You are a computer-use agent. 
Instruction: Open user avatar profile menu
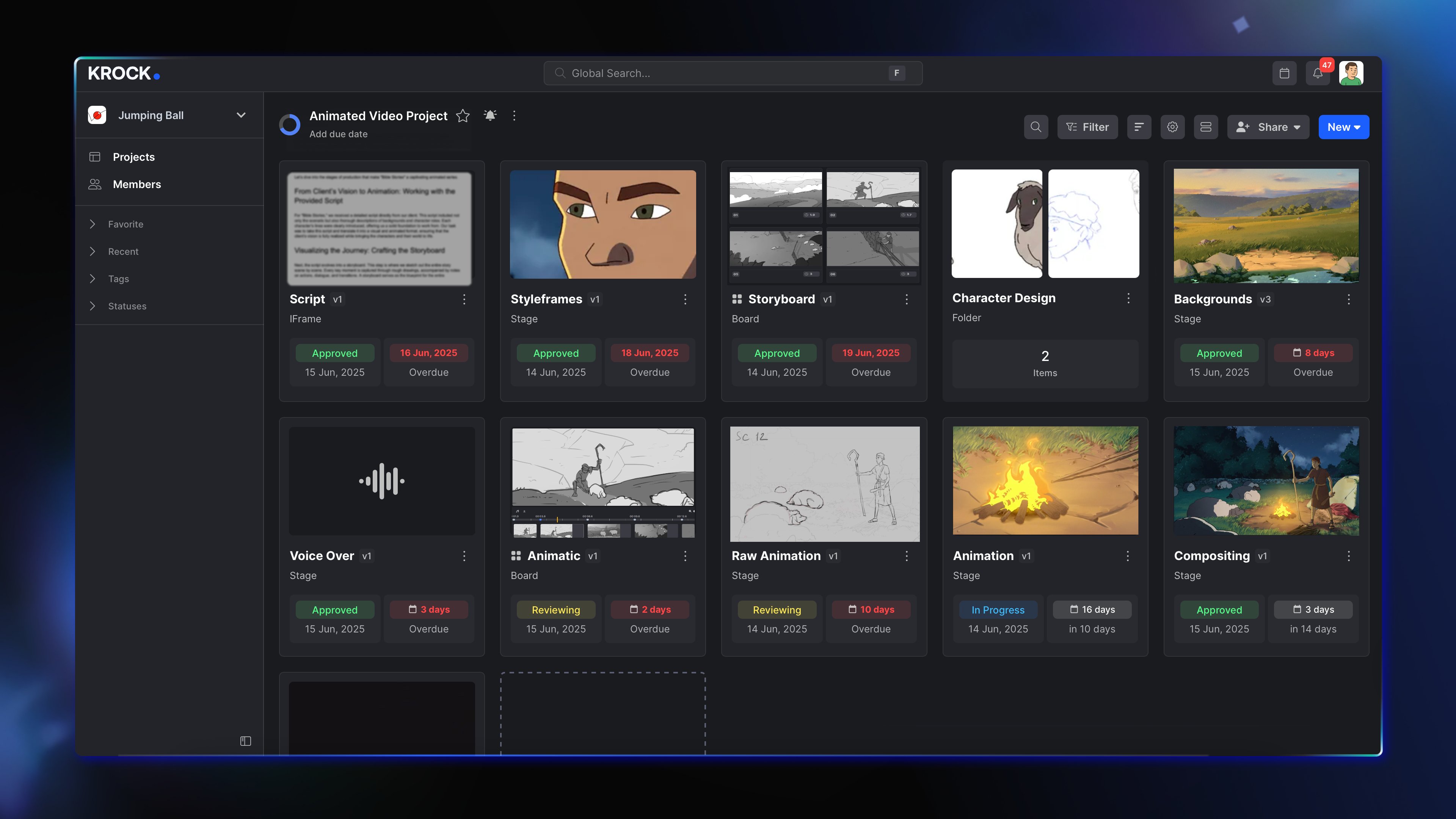(x=1351, y=74)
